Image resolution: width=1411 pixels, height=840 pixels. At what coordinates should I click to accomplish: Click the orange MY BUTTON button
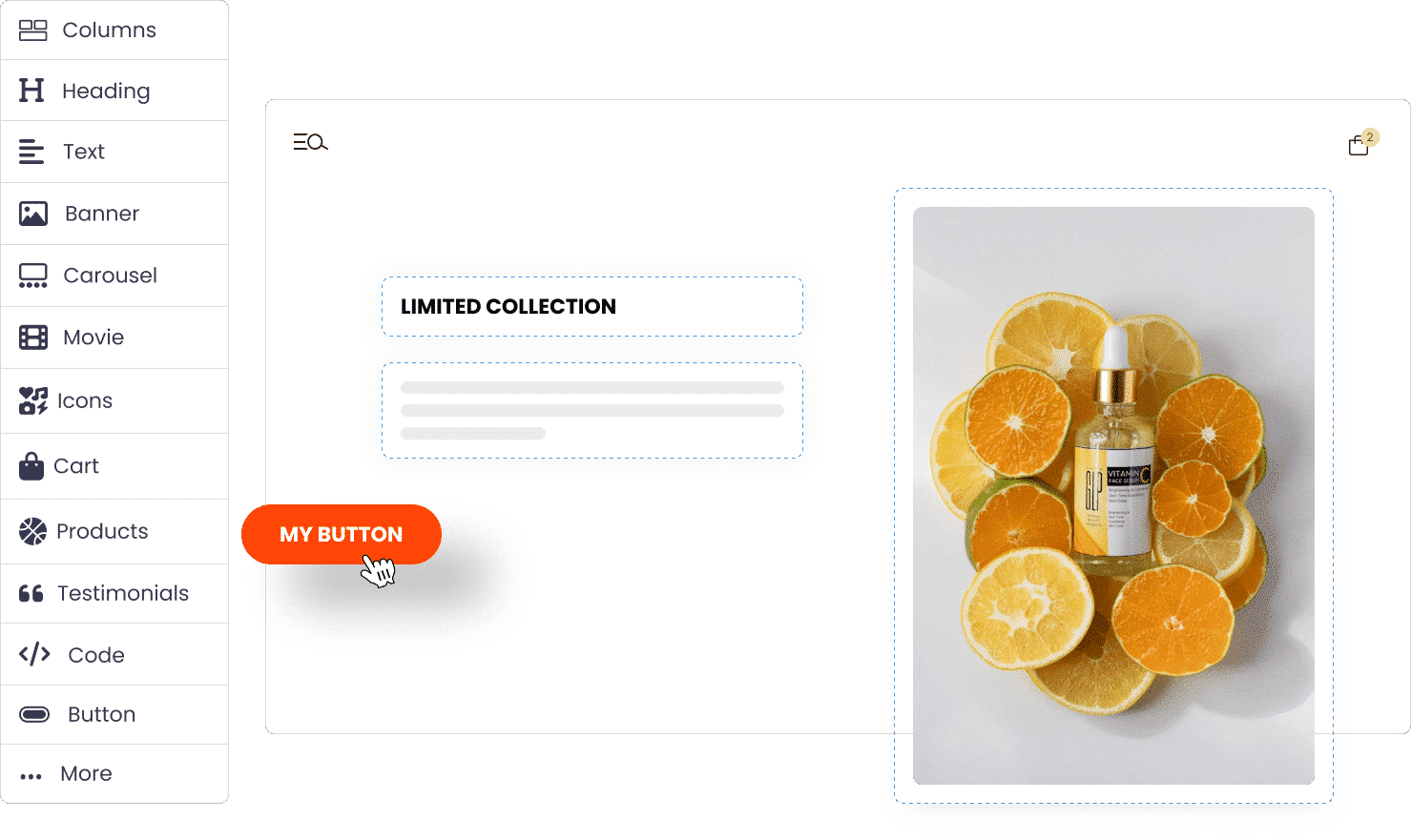342,534
